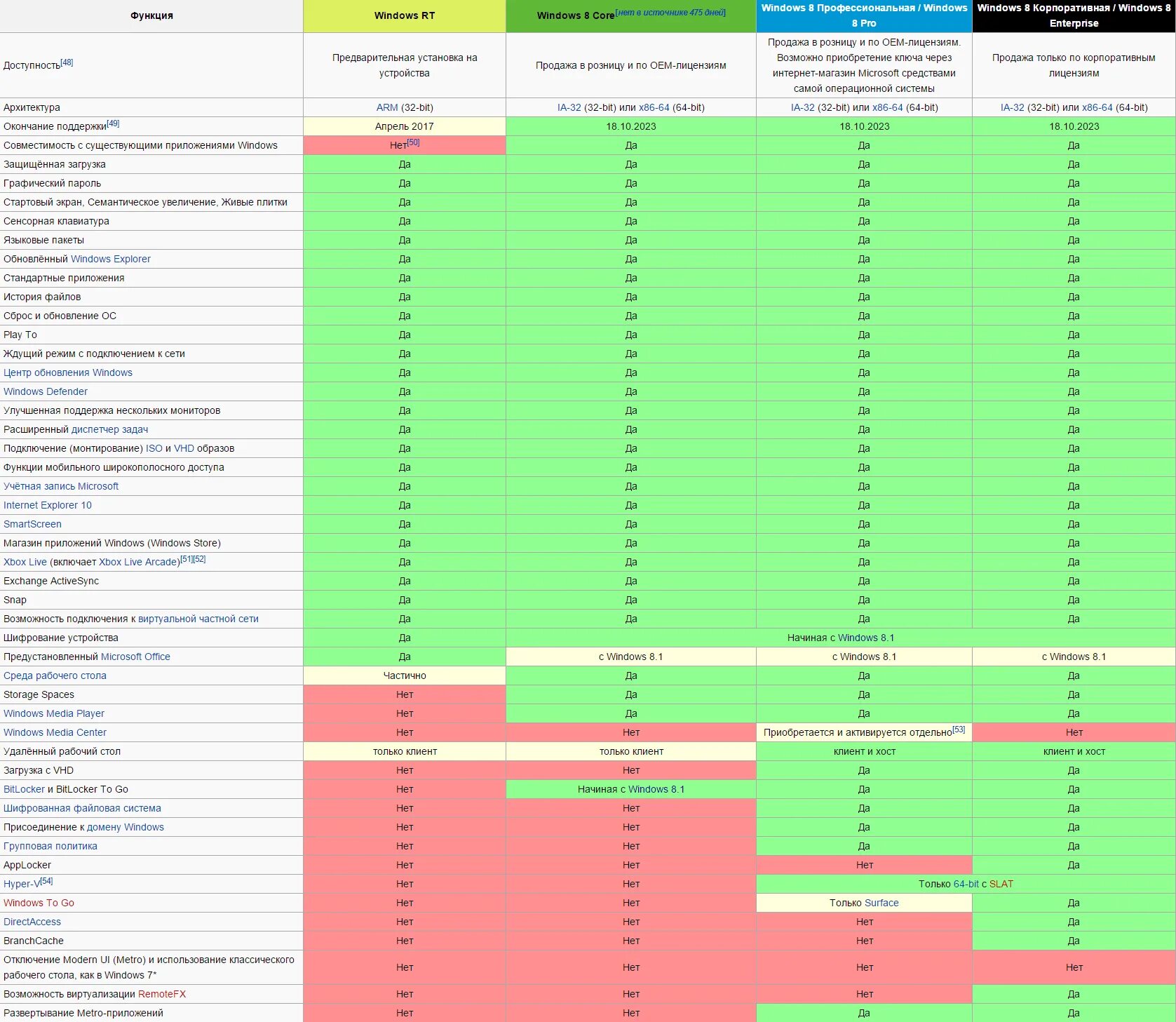The image size is (1176, 1022).
Task: Click the ISO link in the mounting row
Action: click(154, 448)
